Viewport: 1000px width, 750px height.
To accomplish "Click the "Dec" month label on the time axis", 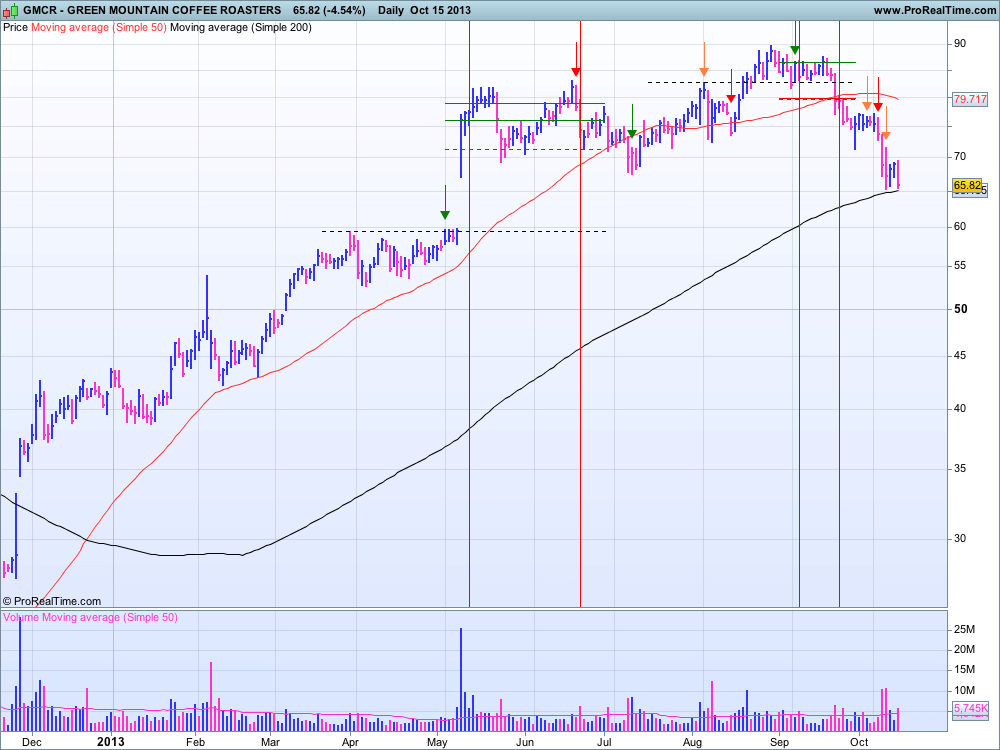I will tap(32, 742).
